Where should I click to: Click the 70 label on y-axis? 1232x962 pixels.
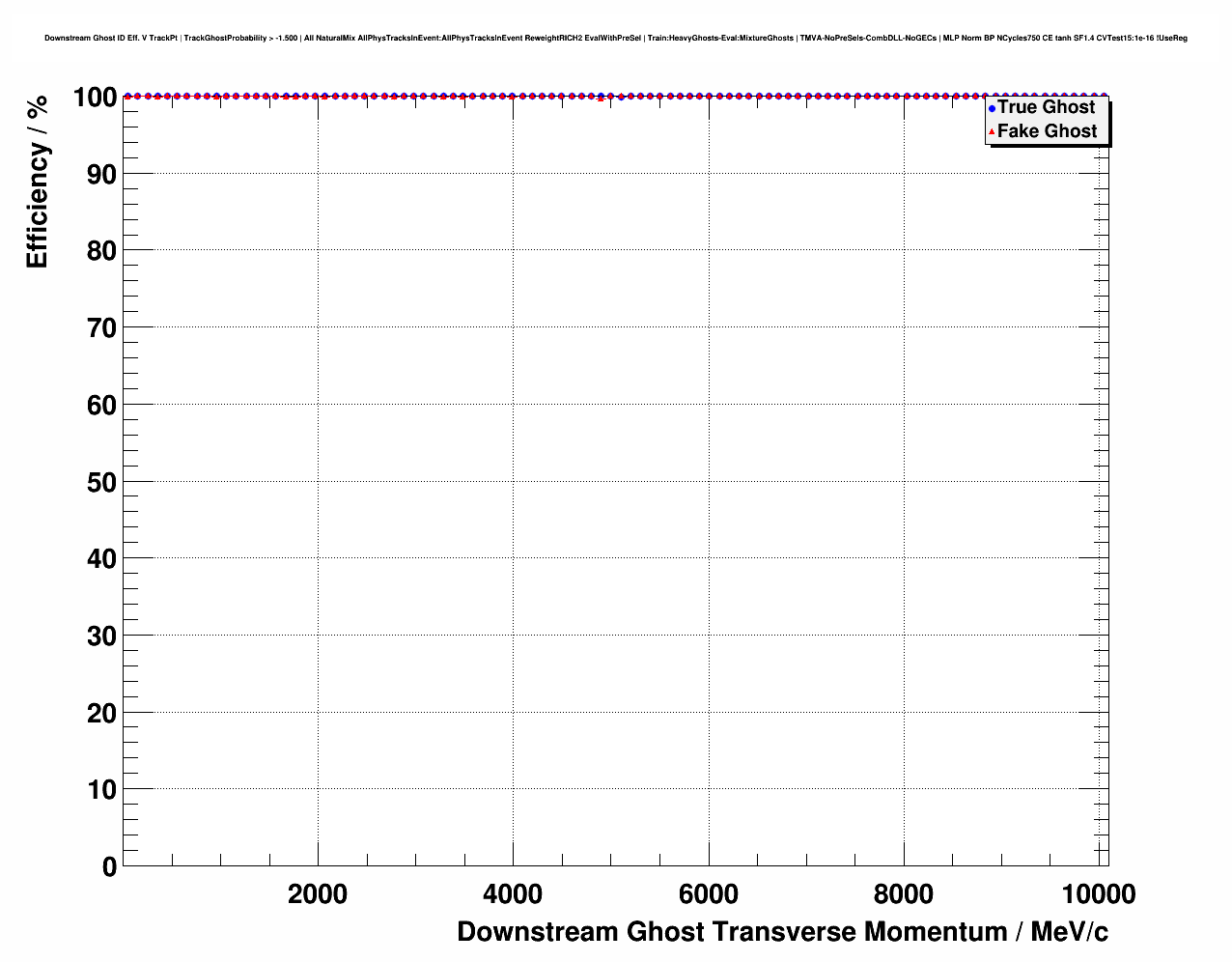(101, 328)
